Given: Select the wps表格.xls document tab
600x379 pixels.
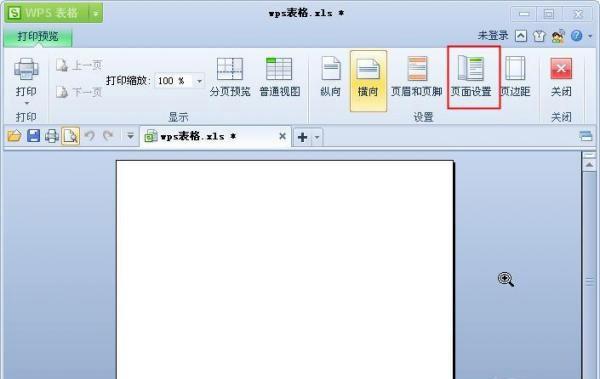Looking at the screenshot, I should pos(214,136).
